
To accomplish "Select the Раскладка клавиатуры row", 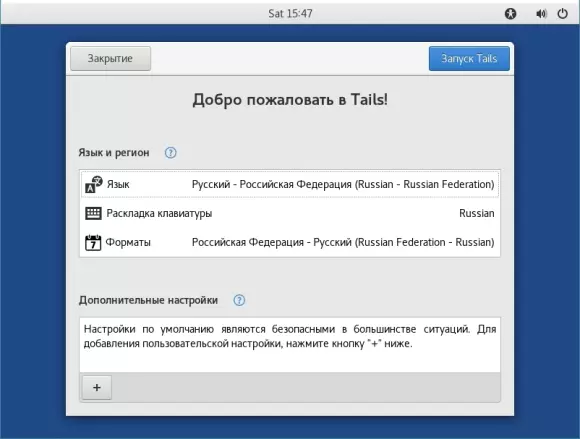I will point(290,213).
